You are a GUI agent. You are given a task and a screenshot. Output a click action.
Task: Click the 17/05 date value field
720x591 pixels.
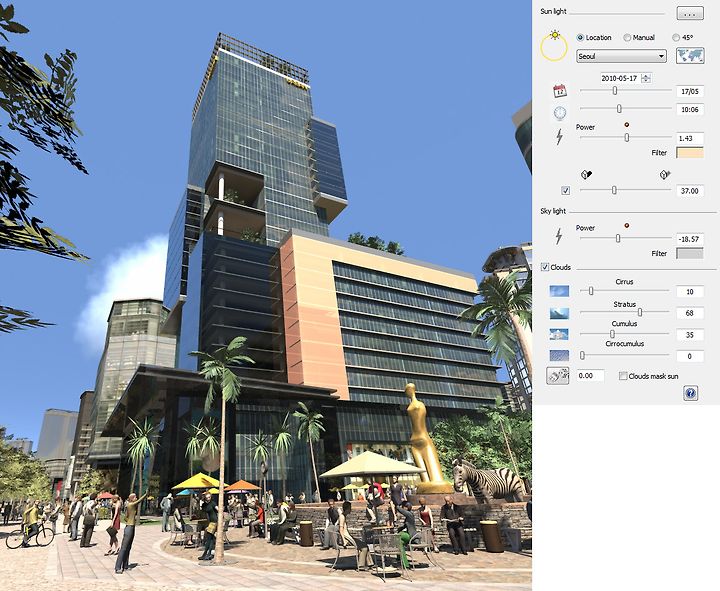[690, 91]
